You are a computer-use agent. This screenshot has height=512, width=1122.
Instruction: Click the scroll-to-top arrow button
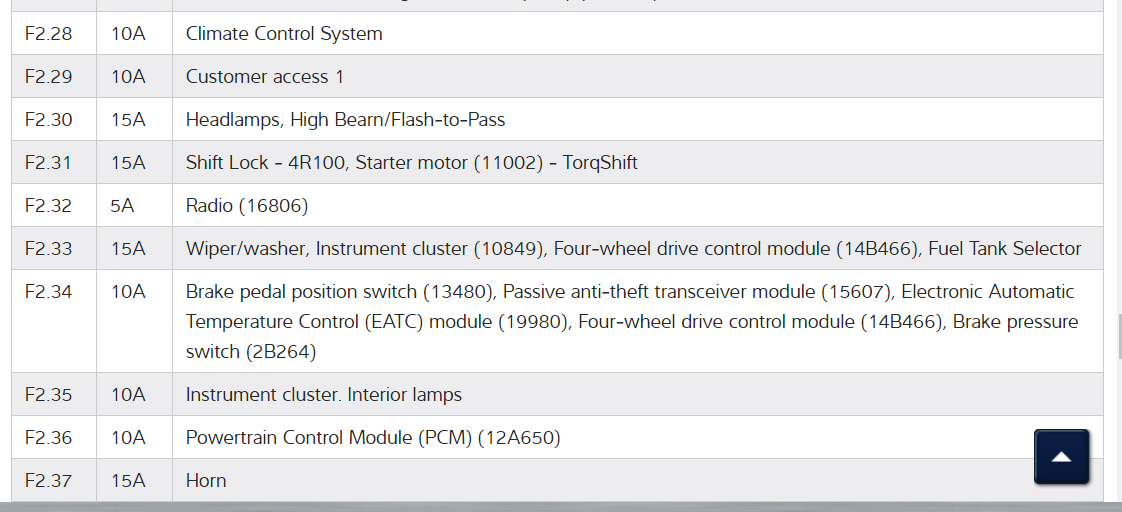click(x=1061, y=457)
